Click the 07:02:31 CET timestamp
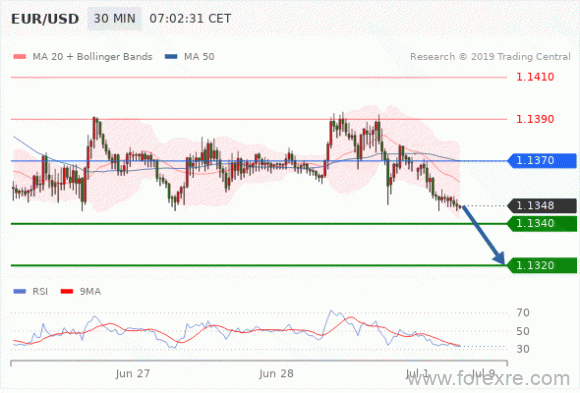580x393 pixels. pos(190,19)
